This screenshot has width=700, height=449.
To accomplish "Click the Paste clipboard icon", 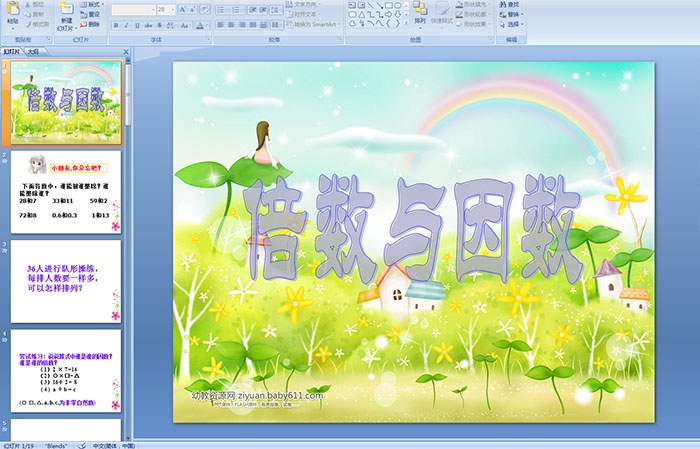I will pyautogui.click(x=13, y=9).
